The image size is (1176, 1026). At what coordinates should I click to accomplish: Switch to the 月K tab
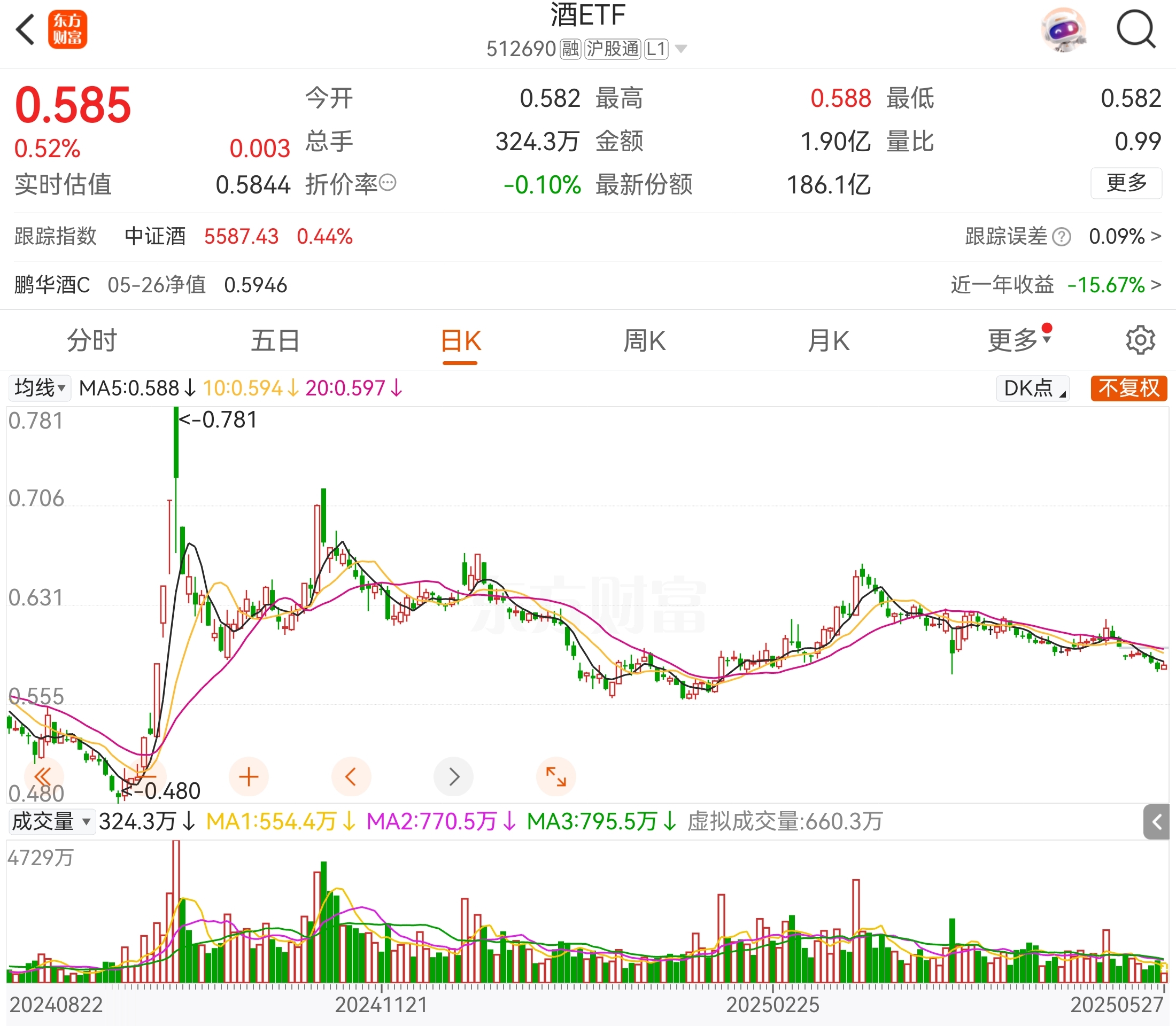829,341
